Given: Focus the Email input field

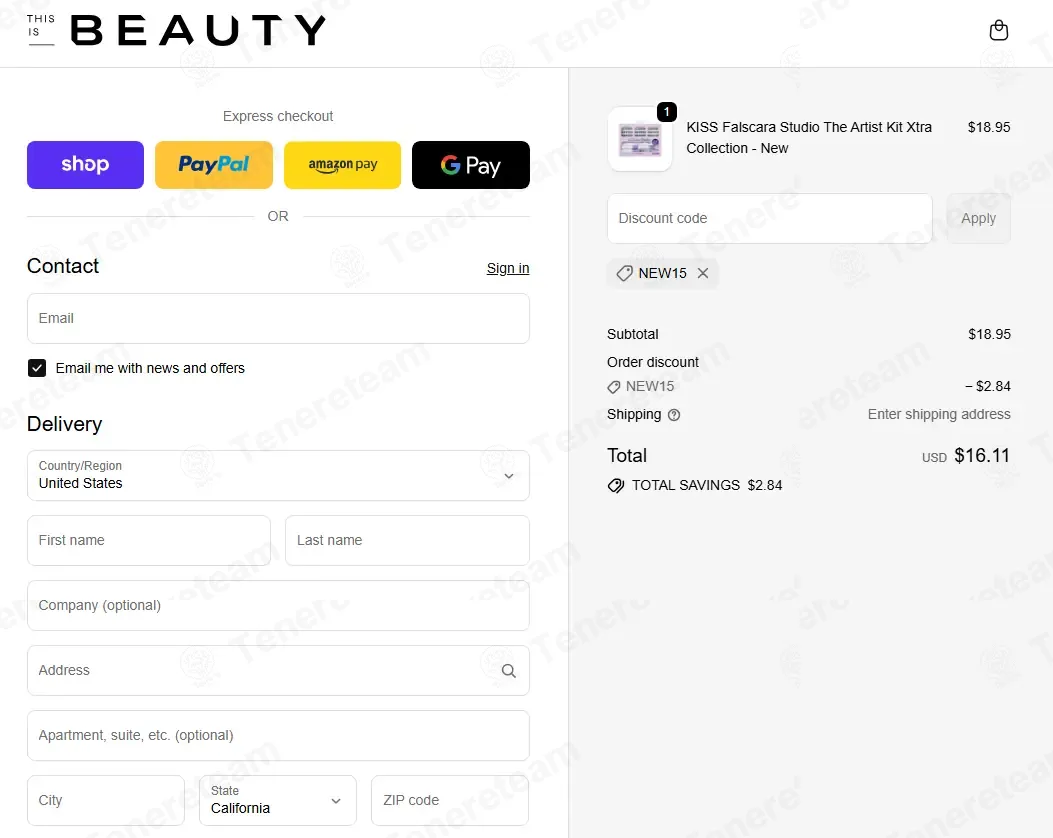Looking at the screenshot, I should click(x=278, y=318).
